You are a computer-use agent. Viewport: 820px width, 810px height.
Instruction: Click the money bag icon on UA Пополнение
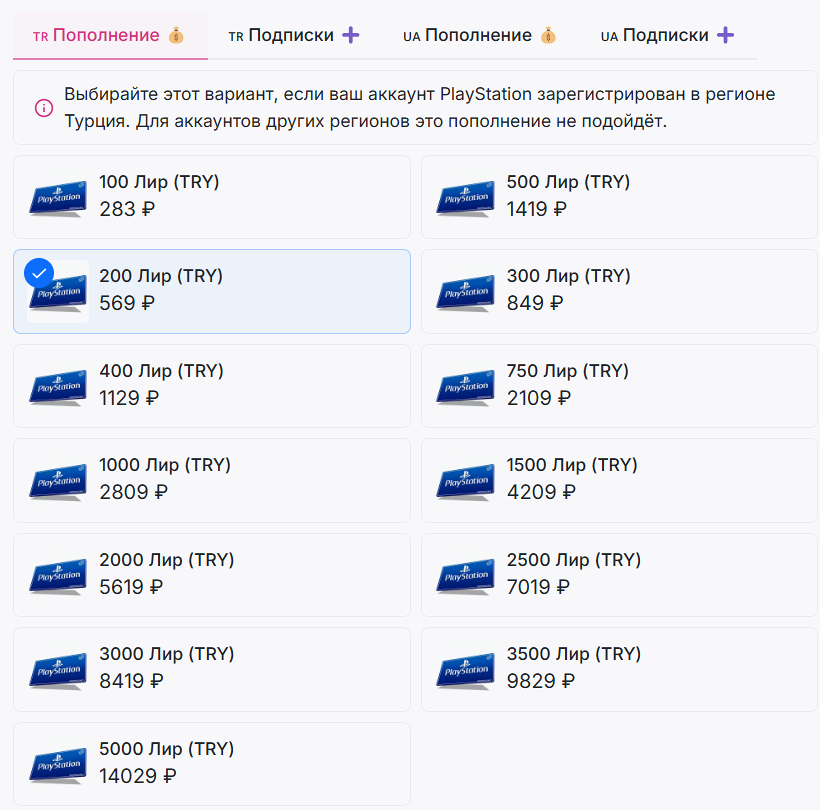pyautogui.click(x=548, y=36)
